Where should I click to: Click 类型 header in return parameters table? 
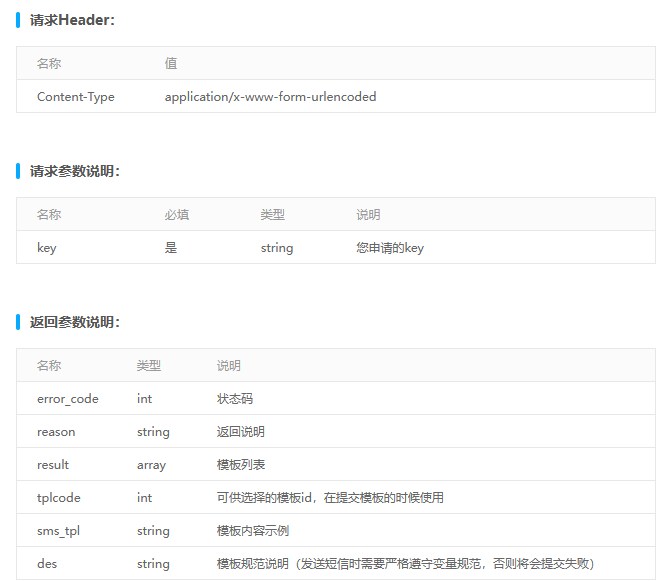tap(149, 365)
